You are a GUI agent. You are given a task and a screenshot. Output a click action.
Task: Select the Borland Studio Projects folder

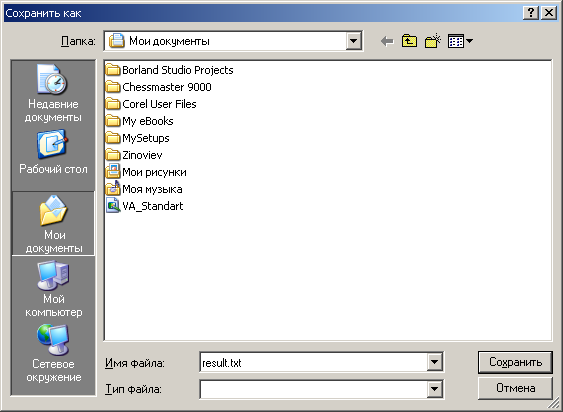tap(169, 70)
